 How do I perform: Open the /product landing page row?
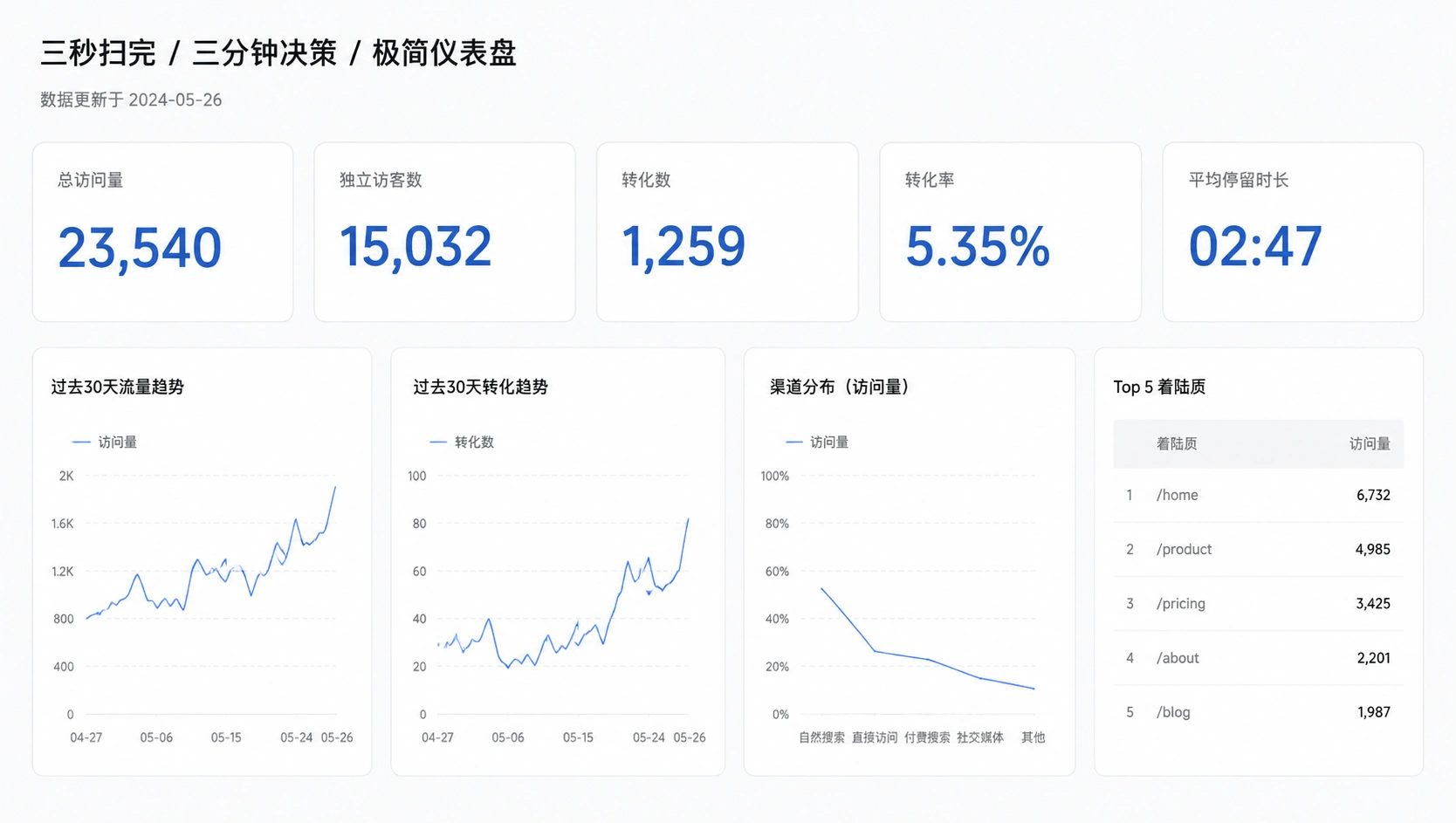[x=1258, y=549]
